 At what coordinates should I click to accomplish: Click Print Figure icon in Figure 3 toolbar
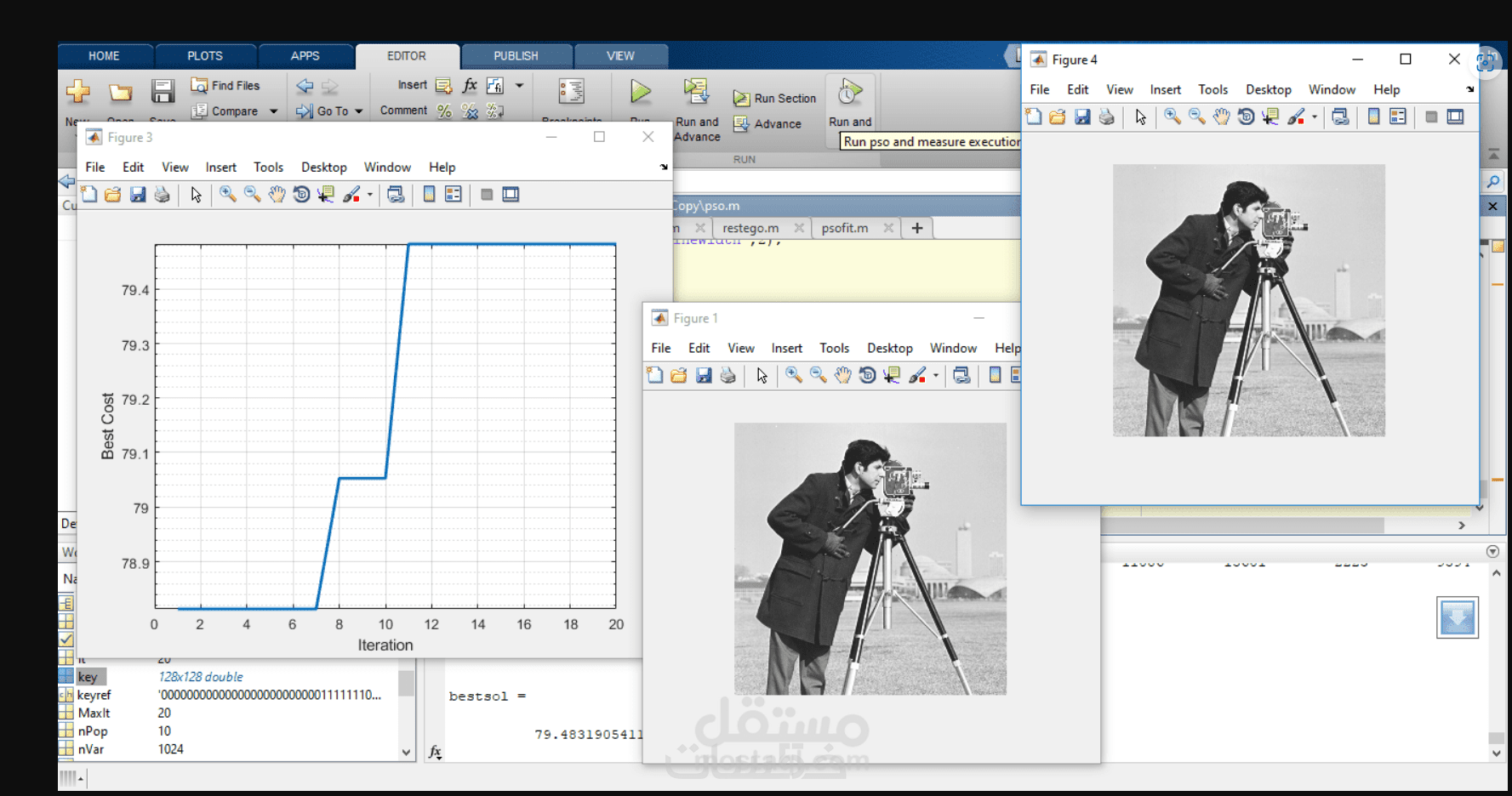point(162,195)
